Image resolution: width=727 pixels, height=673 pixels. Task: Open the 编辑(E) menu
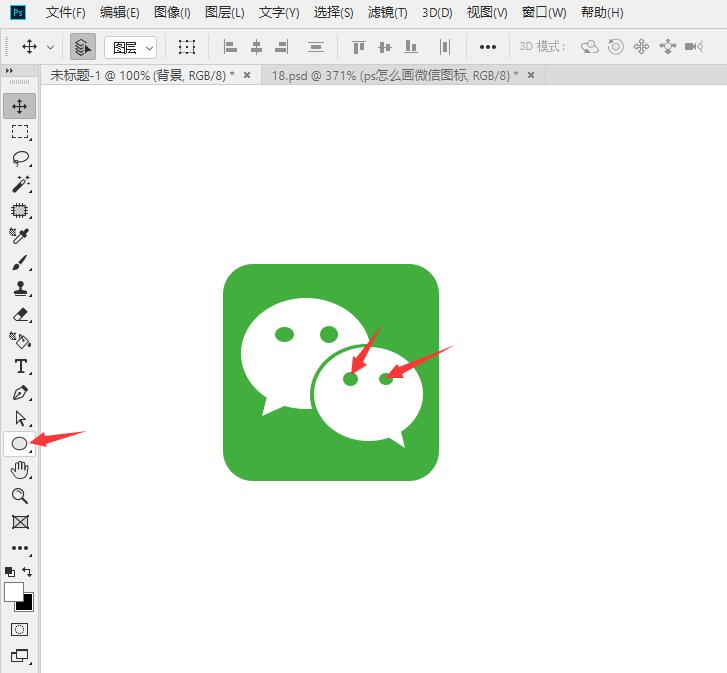120,13
